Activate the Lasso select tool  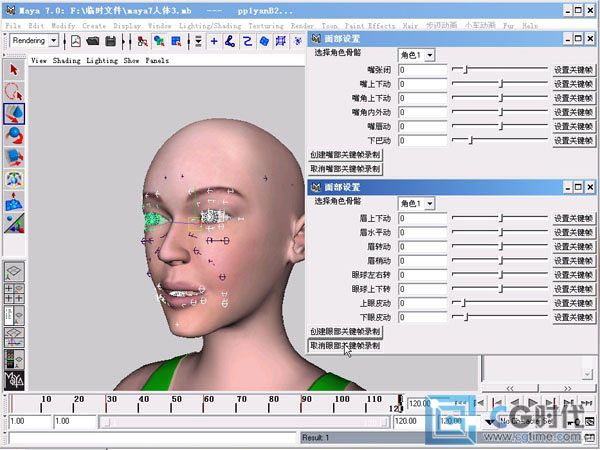tap(14, 92)
